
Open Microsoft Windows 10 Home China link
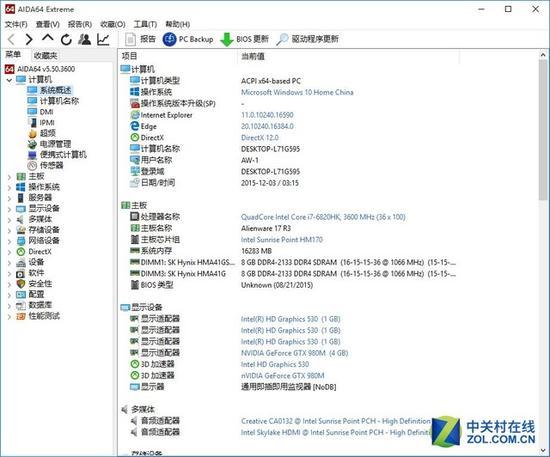point(297,92)
